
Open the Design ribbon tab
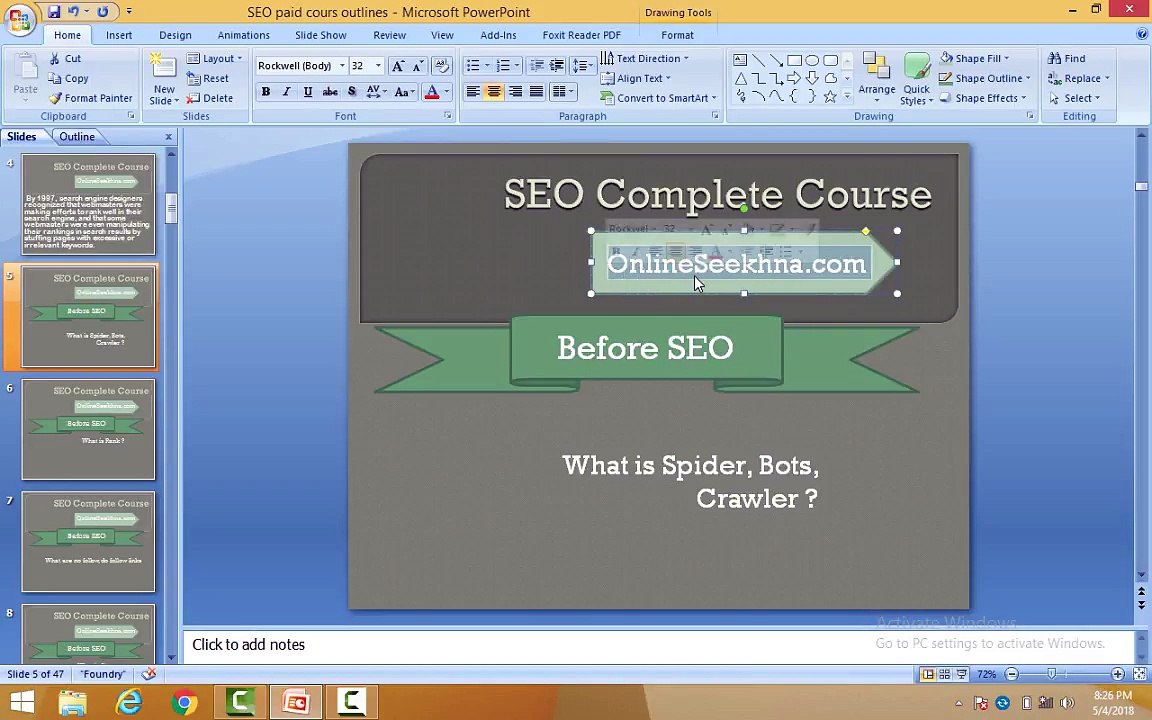pos(175,35)
